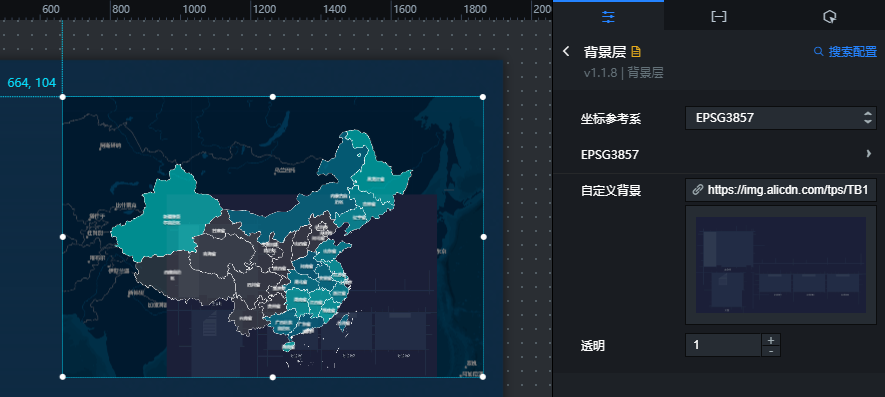Click the v1.1.8 | 背景层 version text

pyautogui.click(x=623, y=73)
